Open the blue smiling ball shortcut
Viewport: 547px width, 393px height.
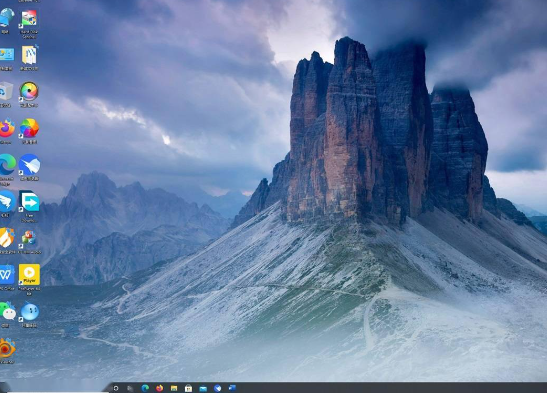pyautogui.click(x=30, y=312)
